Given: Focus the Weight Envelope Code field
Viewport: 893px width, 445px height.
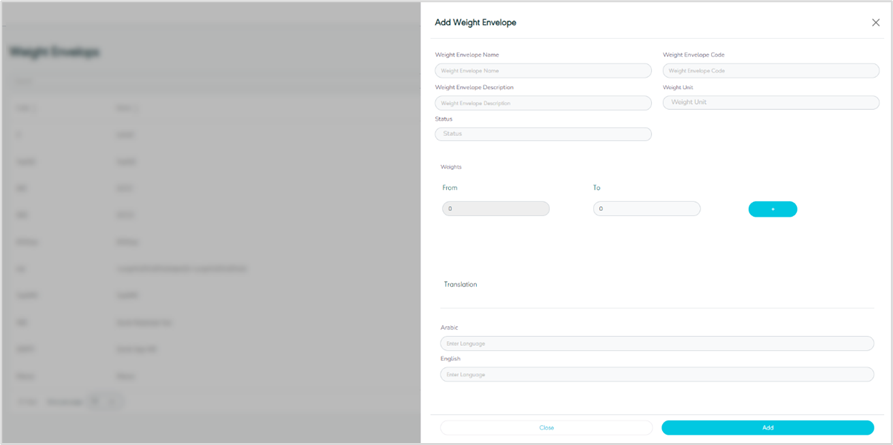Looking at the screenshot, I should tap(770, 71).
